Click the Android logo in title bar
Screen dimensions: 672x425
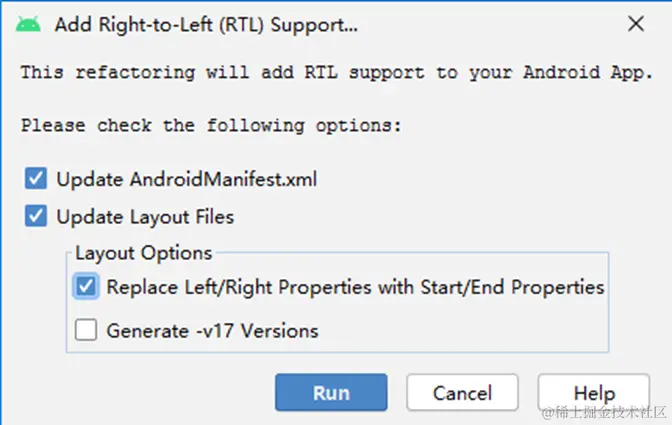pyautogui.click(x=28, y=24)
